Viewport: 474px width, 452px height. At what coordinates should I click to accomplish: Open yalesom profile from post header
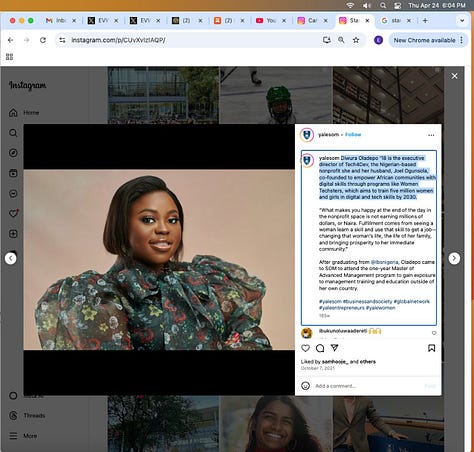pyautogui.click(x=328, y=135)
